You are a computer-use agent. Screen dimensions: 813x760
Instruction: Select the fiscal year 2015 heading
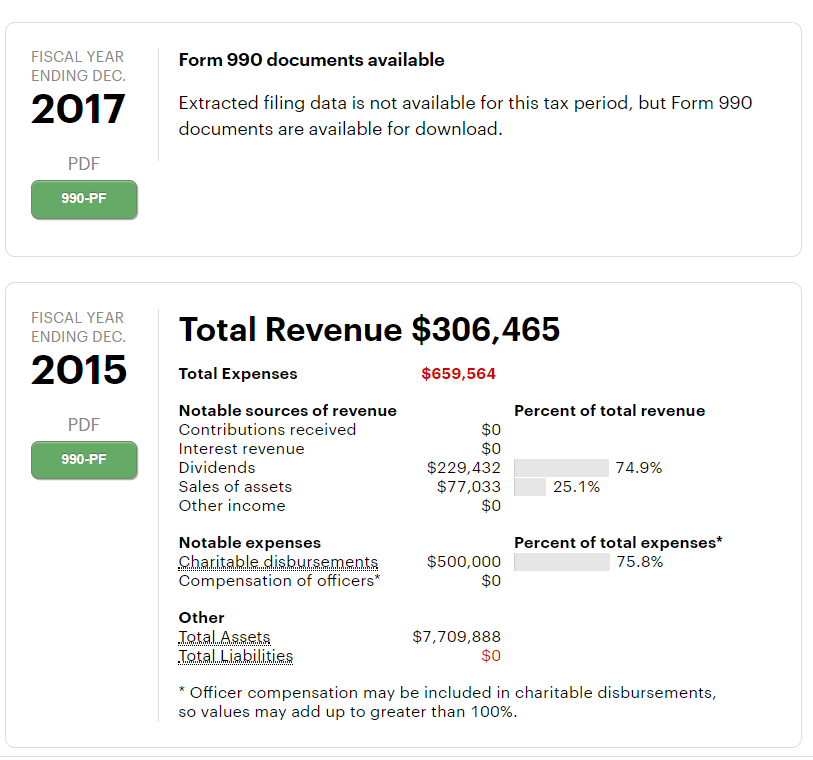click(79, 370)
